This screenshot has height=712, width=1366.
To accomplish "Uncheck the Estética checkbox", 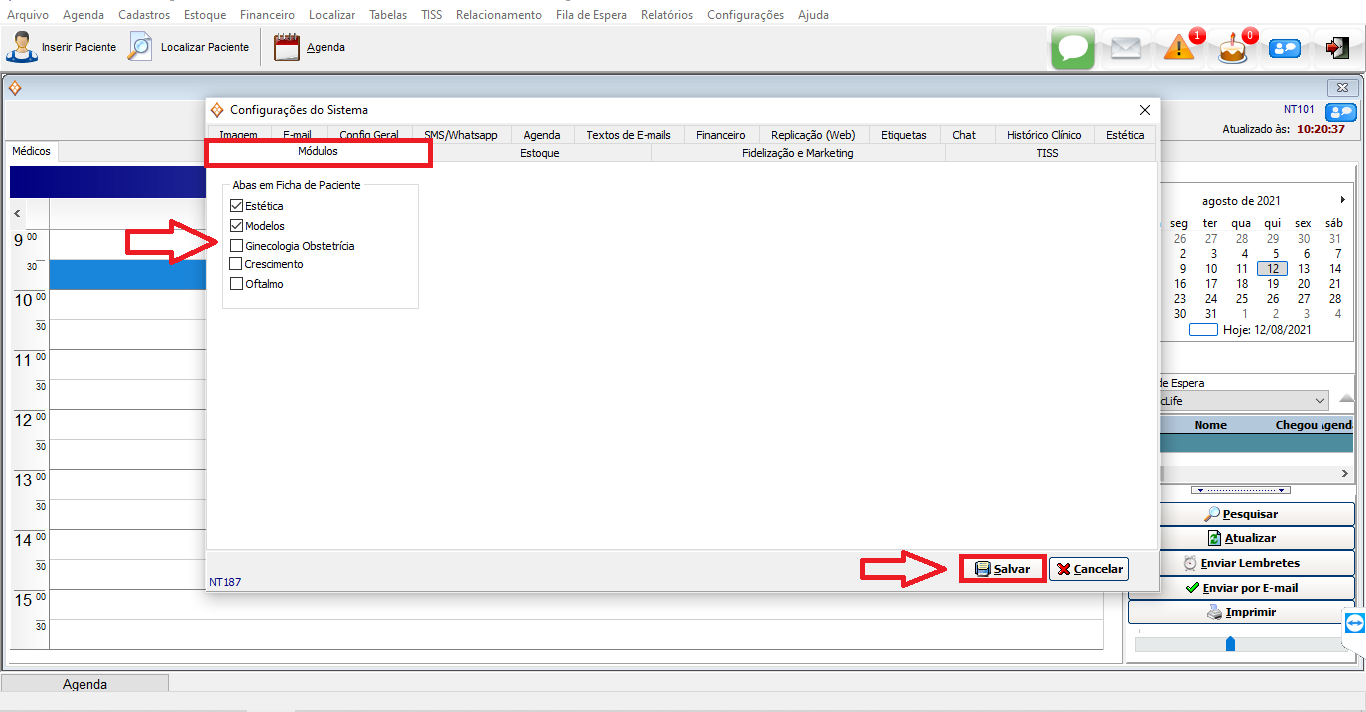I will point(236,206).
